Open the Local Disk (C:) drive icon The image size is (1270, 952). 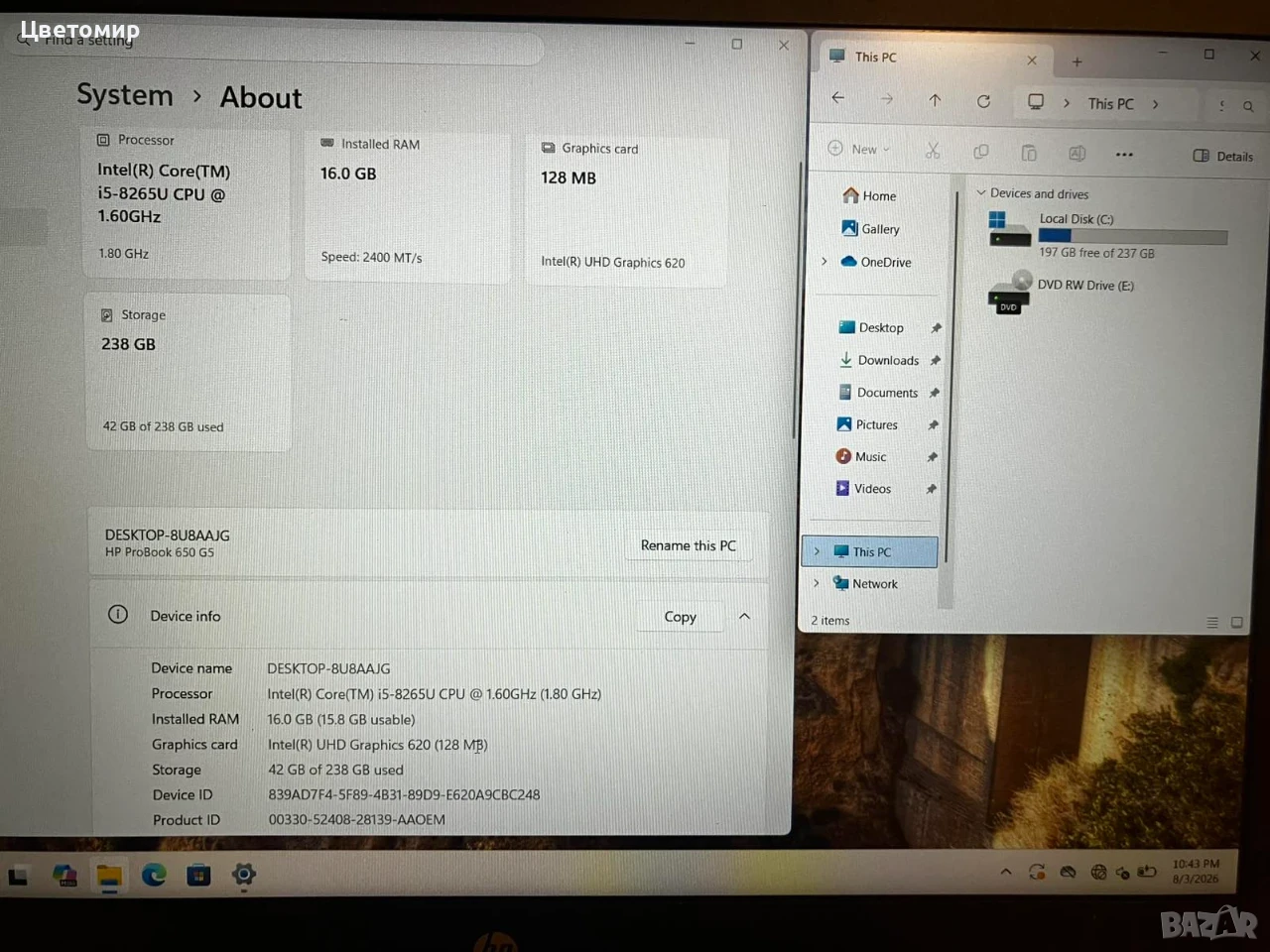pos(1010,229)
